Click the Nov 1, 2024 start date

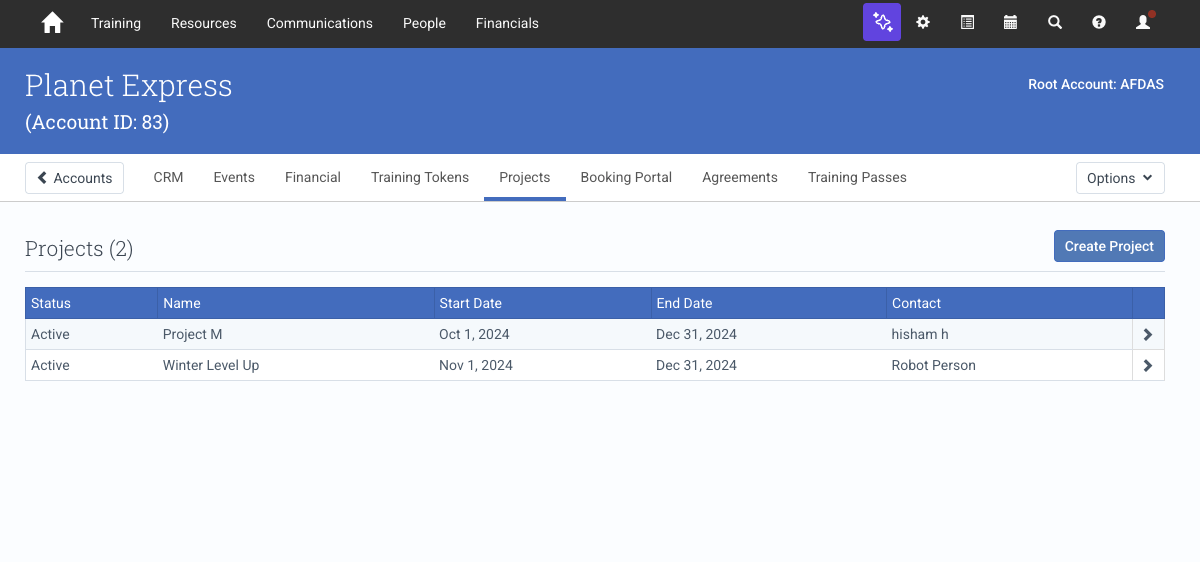(476, 365)
